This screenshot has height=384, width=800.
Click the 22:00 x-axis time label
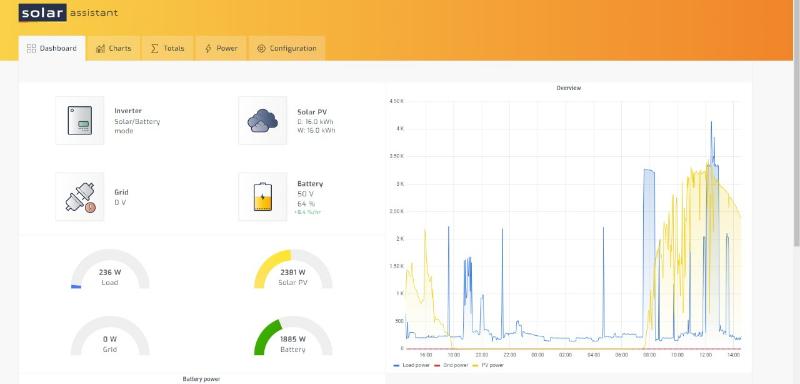click(x=510, y=354)
